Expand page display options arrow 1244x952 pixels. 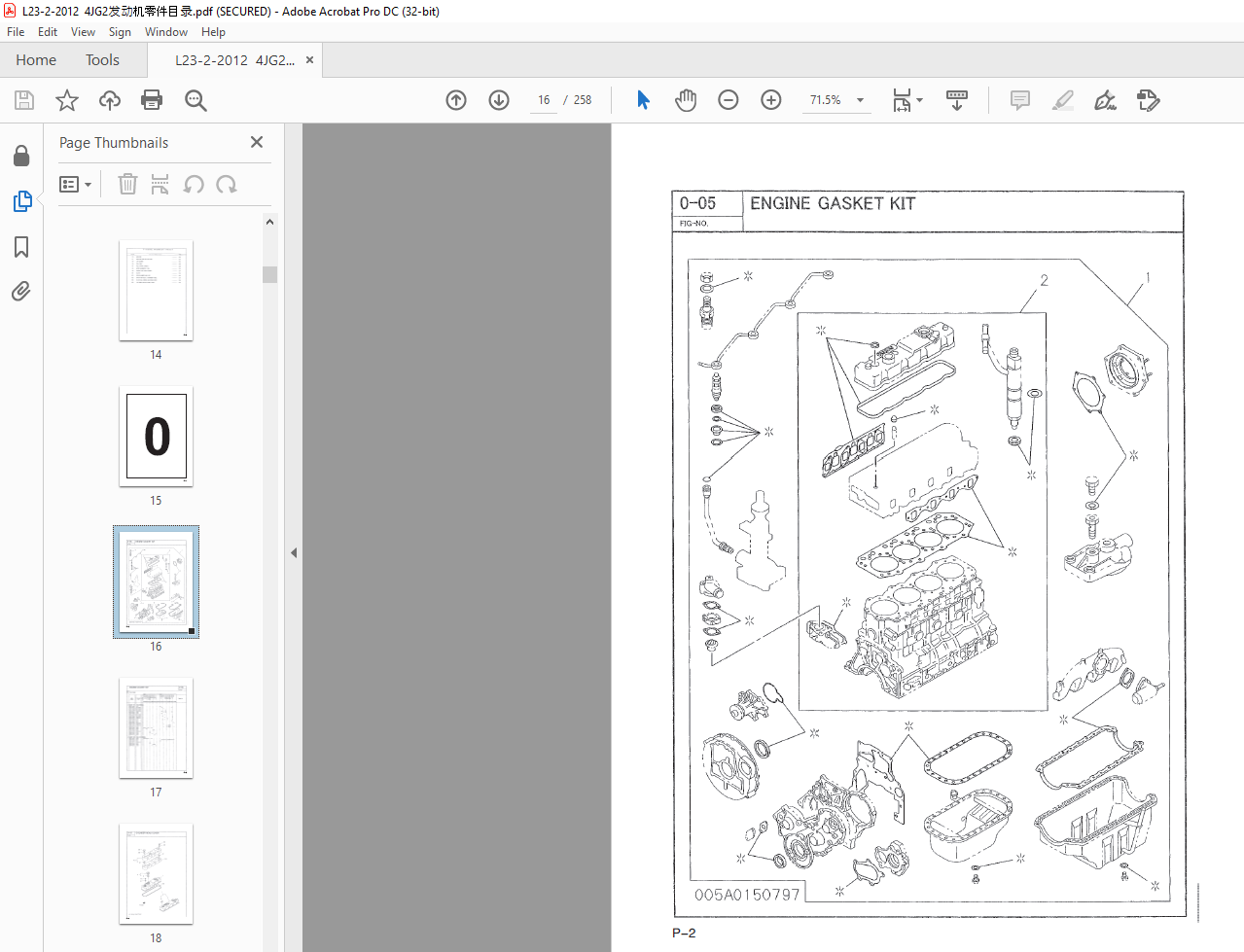pyautogui.click(x=919, y=100)
